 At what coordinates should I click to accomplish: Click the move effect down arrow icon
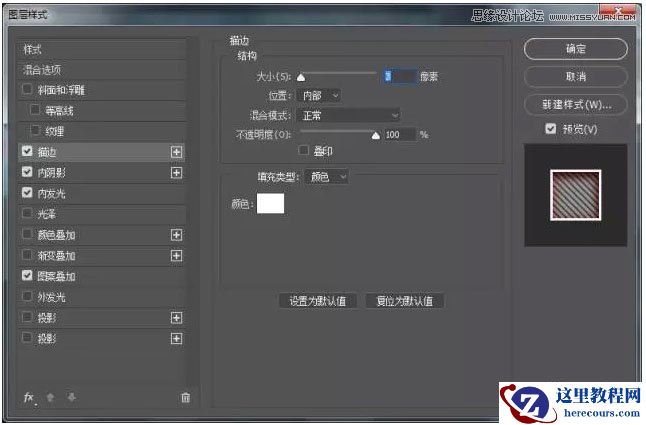tap(71, 397)
